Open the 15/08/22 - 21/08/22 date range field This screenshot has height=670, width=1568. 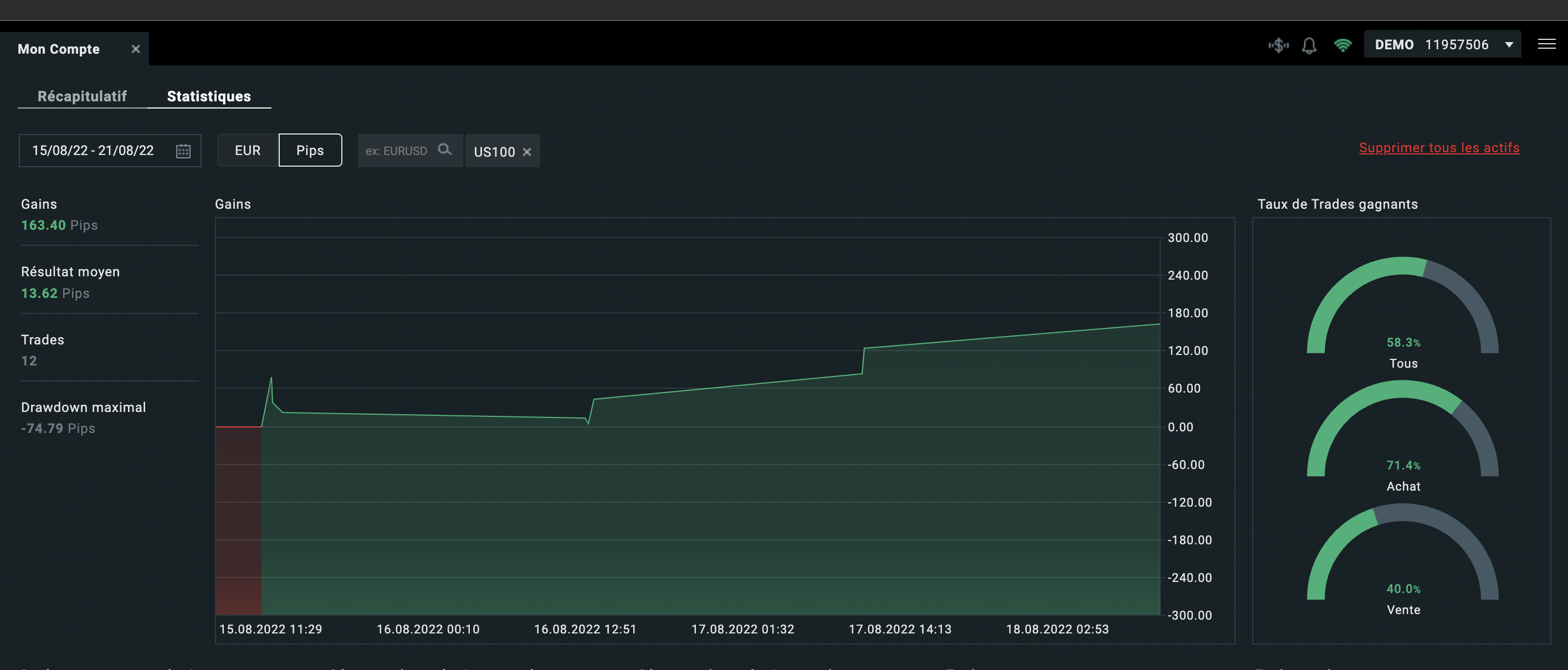[x=93, y=150]
